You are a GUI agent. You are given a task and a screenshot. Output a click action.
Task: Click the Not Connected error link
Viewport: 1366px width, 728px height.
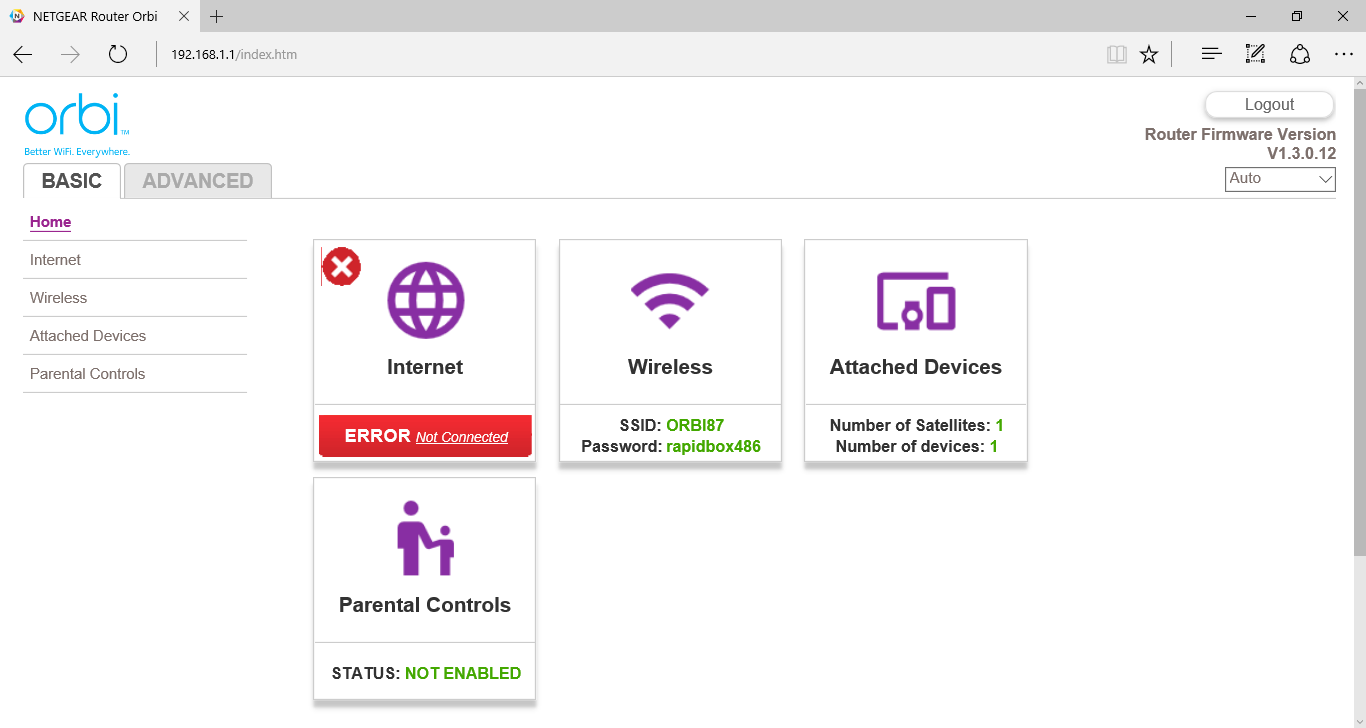462,437
